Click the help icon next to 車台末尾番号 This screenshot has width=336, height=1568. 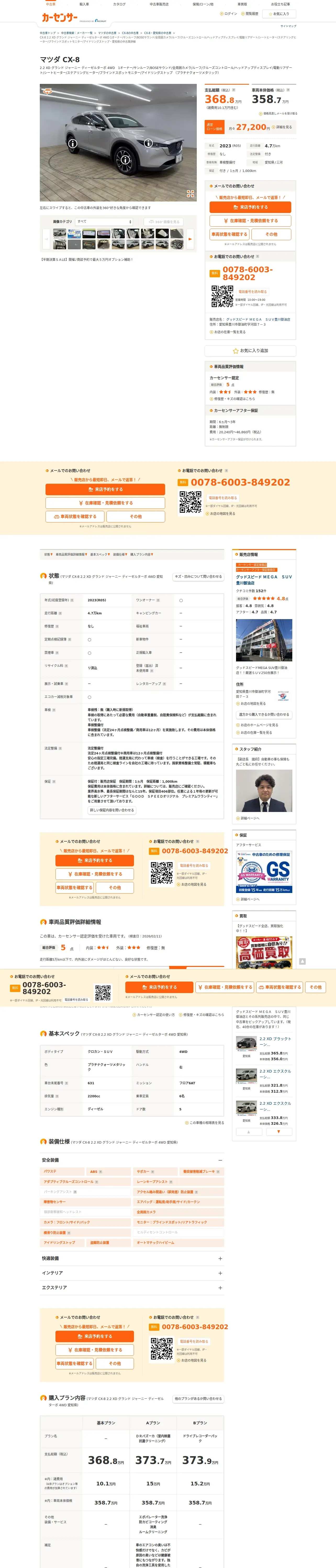66,1083
